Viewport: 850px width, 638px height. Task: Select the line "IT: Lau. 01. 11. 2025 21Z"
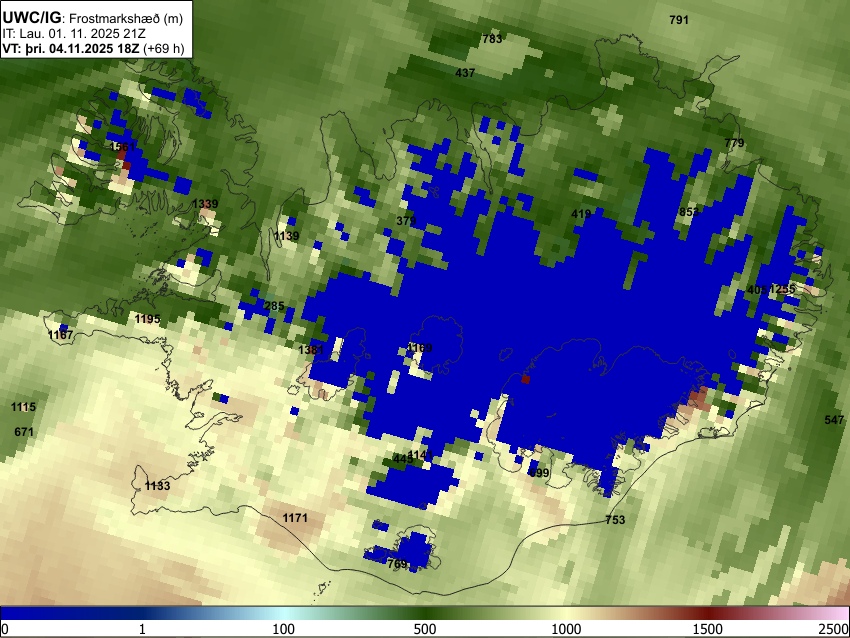[x=73, y=34]
